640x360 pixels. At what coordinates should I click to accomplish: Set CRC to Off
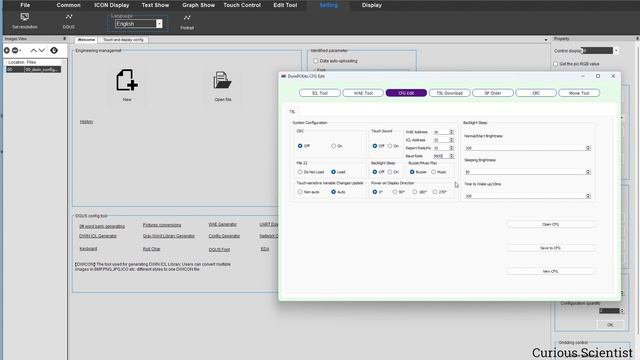coord(300,146)
